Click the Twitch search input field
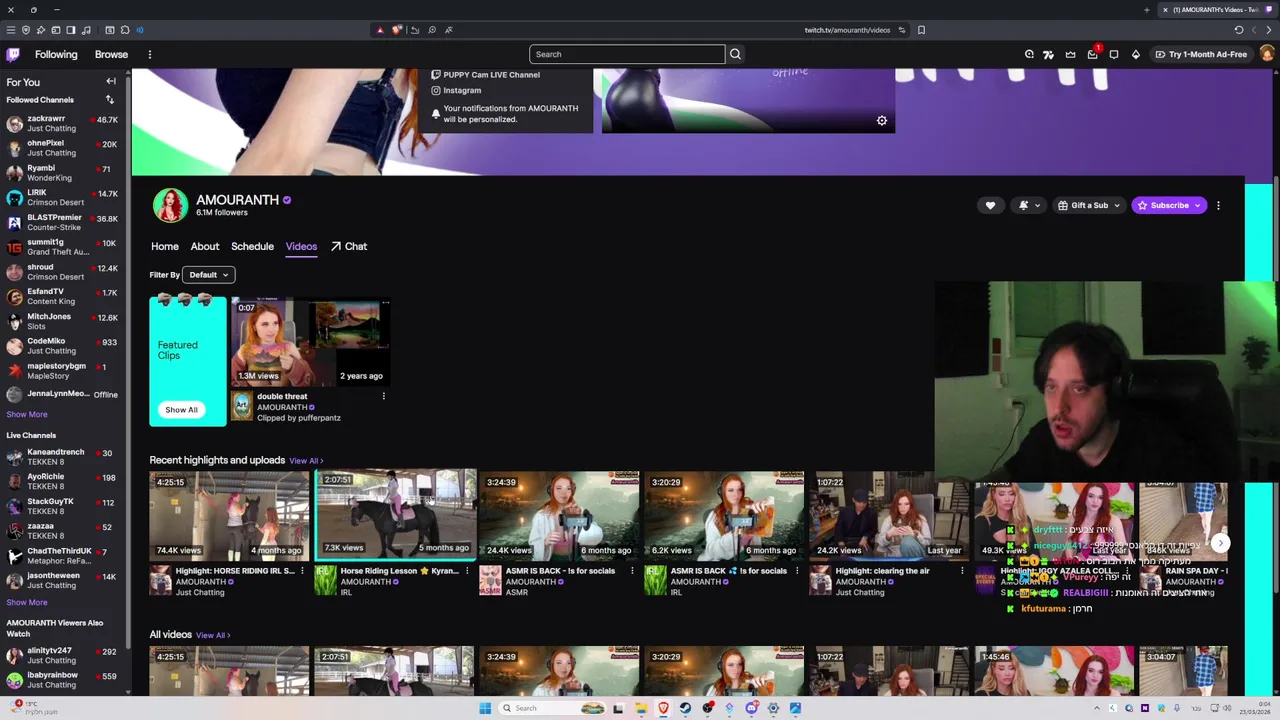The width and height of the screenshot is (1280, 720). [x=627, y=54]
